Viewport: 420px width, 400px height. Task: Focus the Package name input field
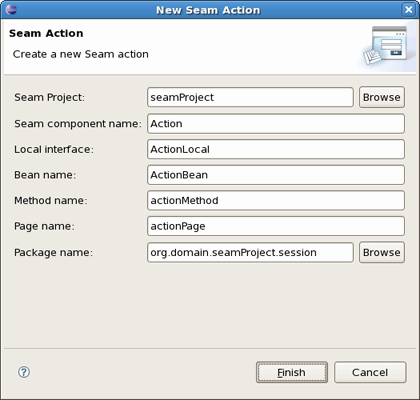coord(250,252)
